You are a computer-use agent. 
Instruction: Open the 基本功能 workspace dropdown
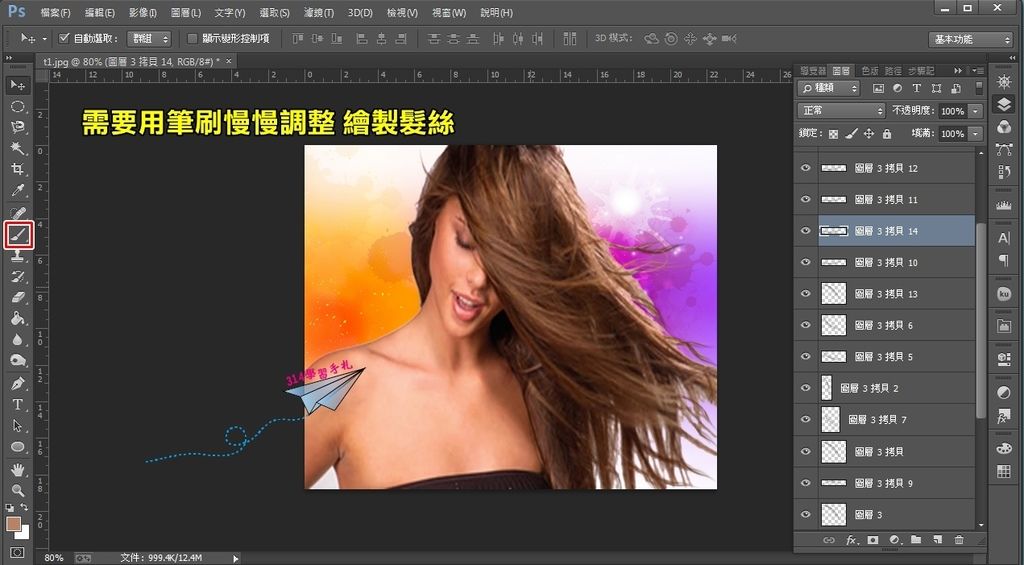click(970, 39)
